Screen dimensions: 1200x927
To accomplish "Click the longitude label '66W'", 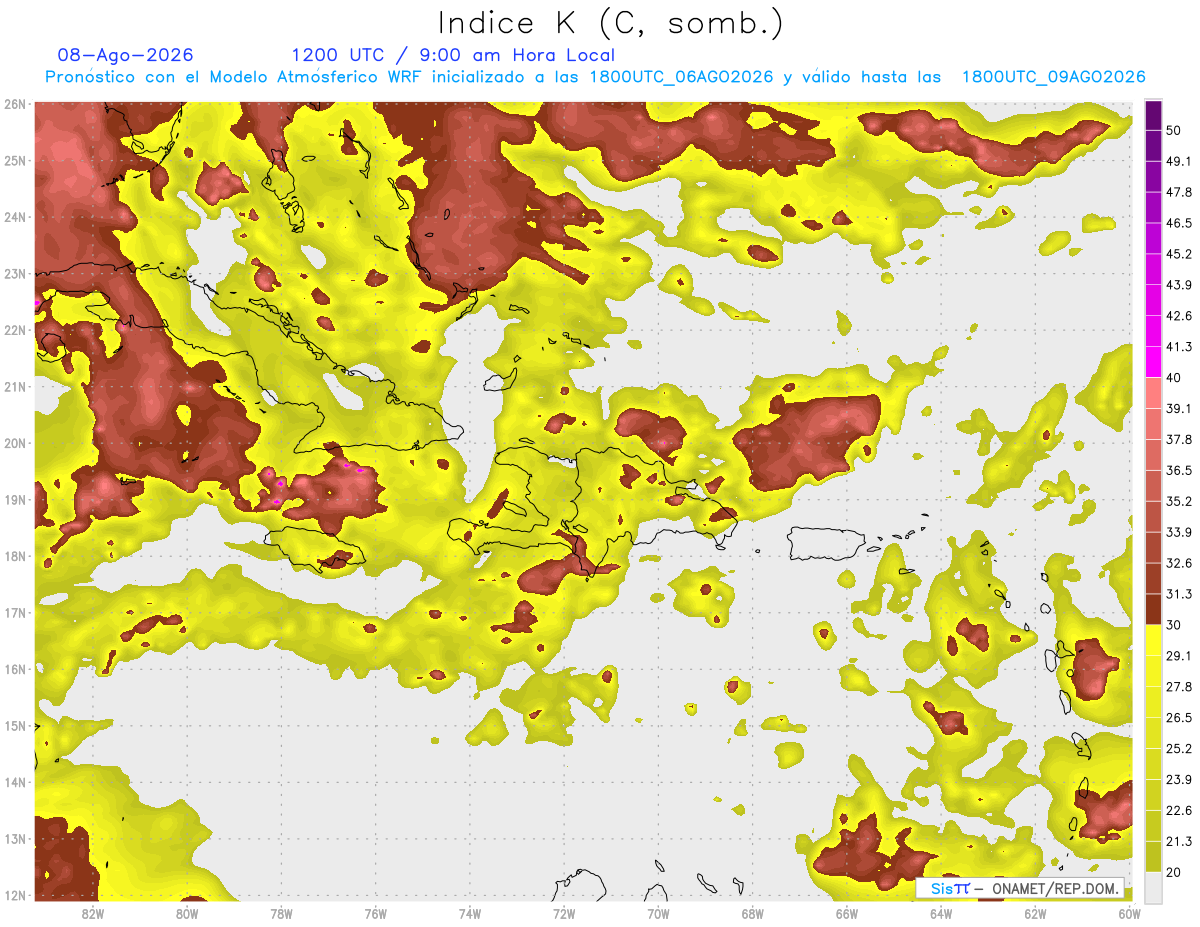I will [x=846, y=914].
